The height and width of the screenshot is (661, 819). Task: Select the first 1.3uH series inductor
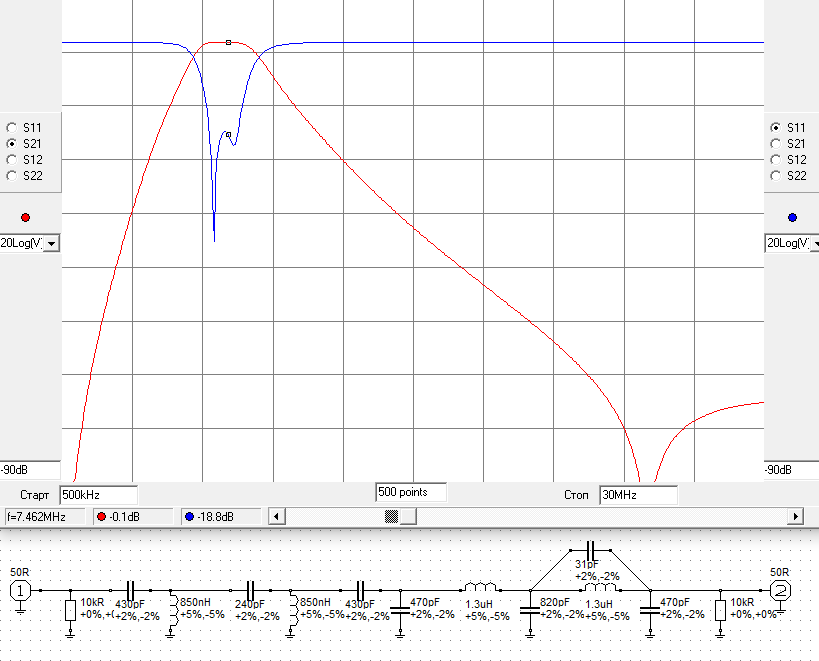pyautogui.click(x=479, y=588)
